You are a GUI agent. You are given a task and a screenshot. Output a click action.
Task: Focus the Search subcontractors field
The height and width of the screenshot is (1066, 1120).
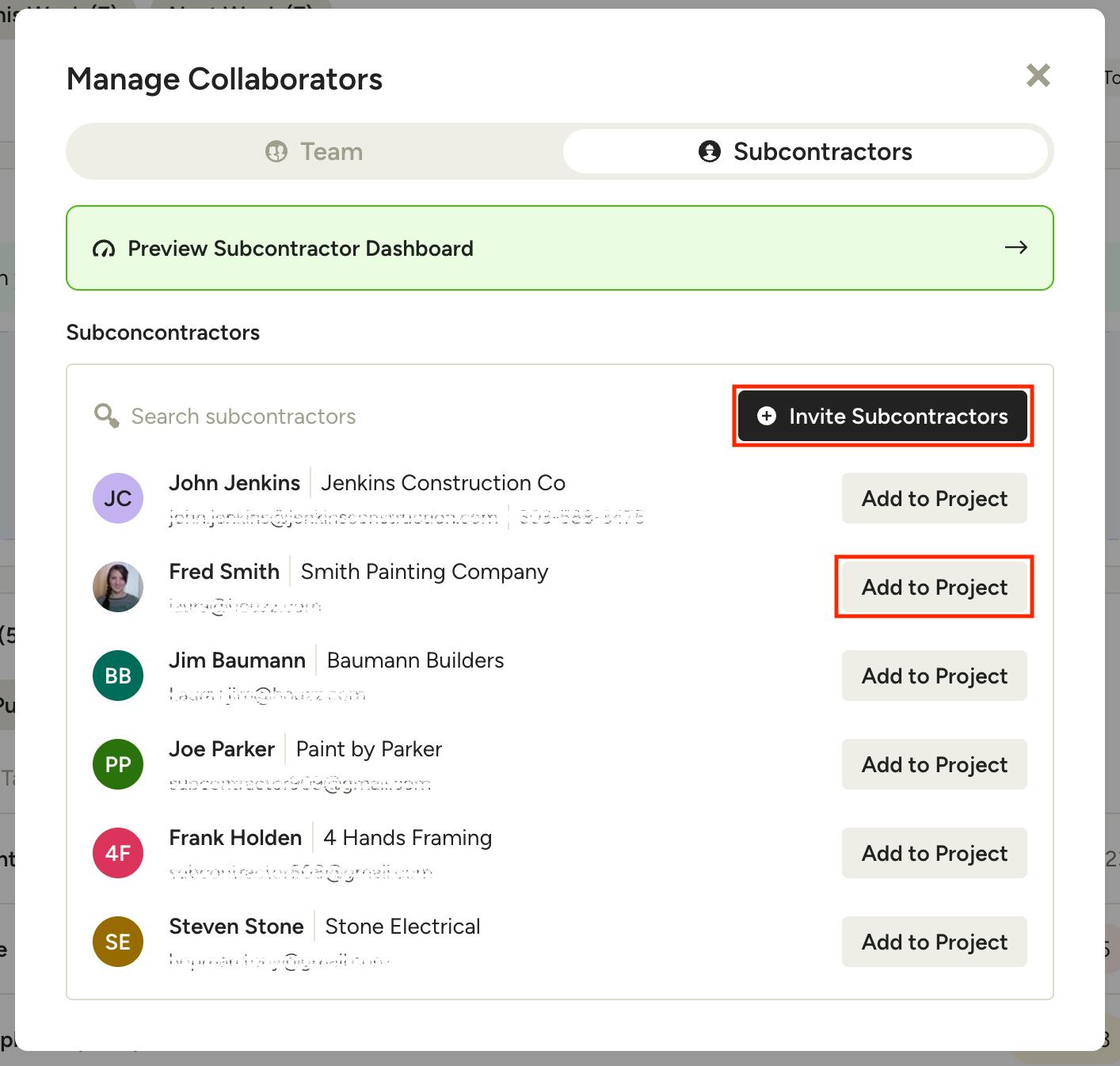point(396,417)
